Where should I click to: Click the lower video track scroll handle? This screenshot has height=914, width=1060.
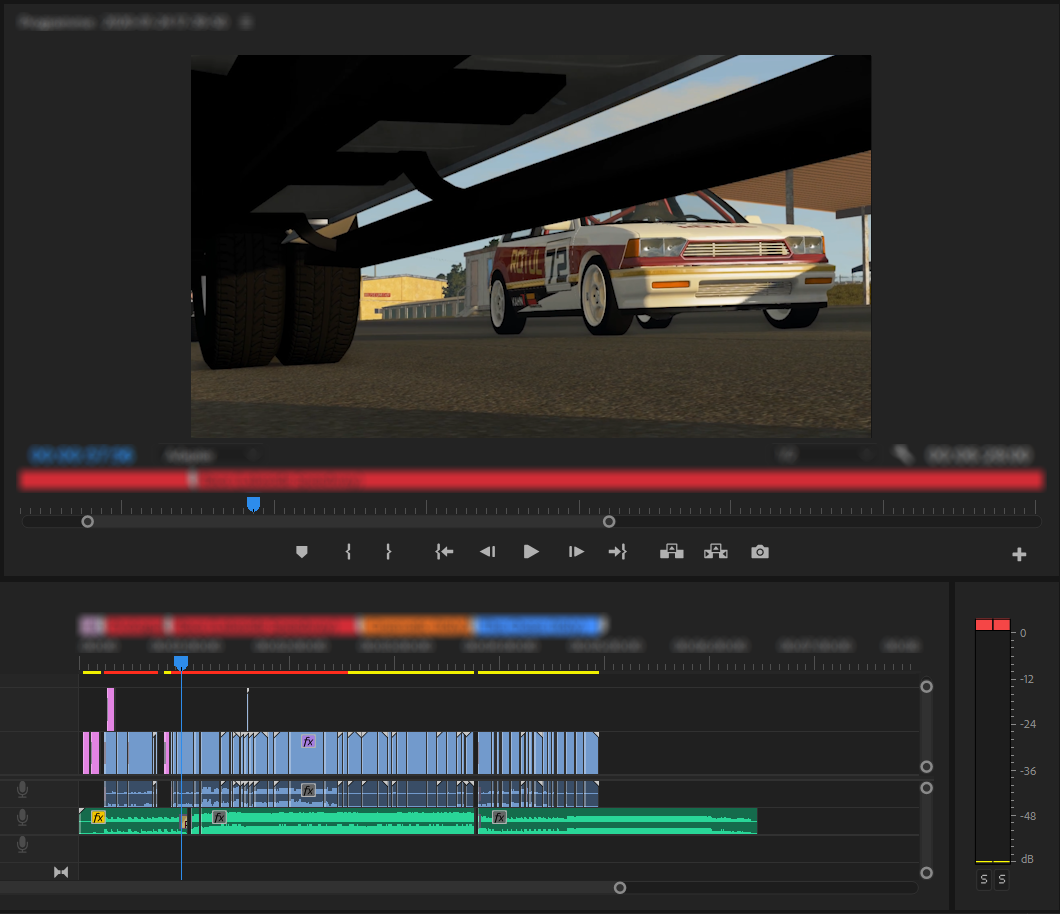(x=927, y=767)
